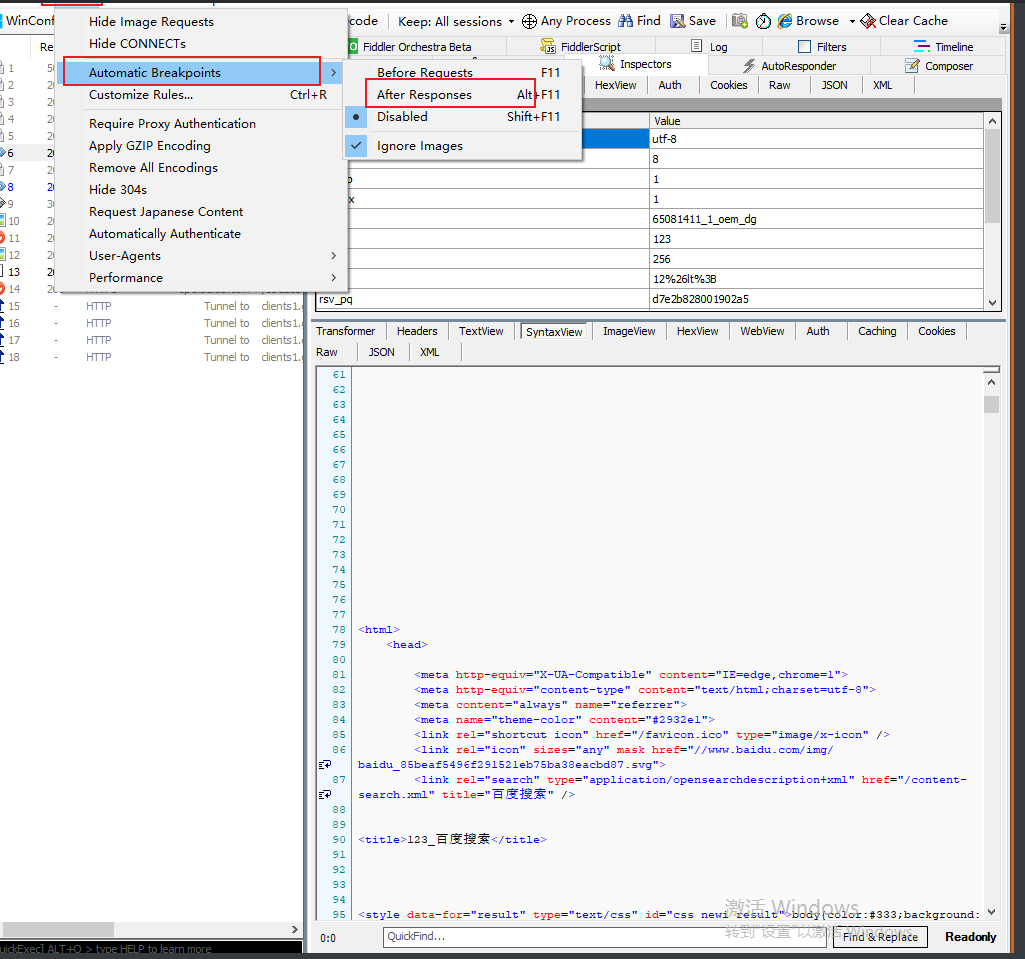1025x959 pixels.
Task: Click the Inspectors magnifier icon
Action: (607, 63)
